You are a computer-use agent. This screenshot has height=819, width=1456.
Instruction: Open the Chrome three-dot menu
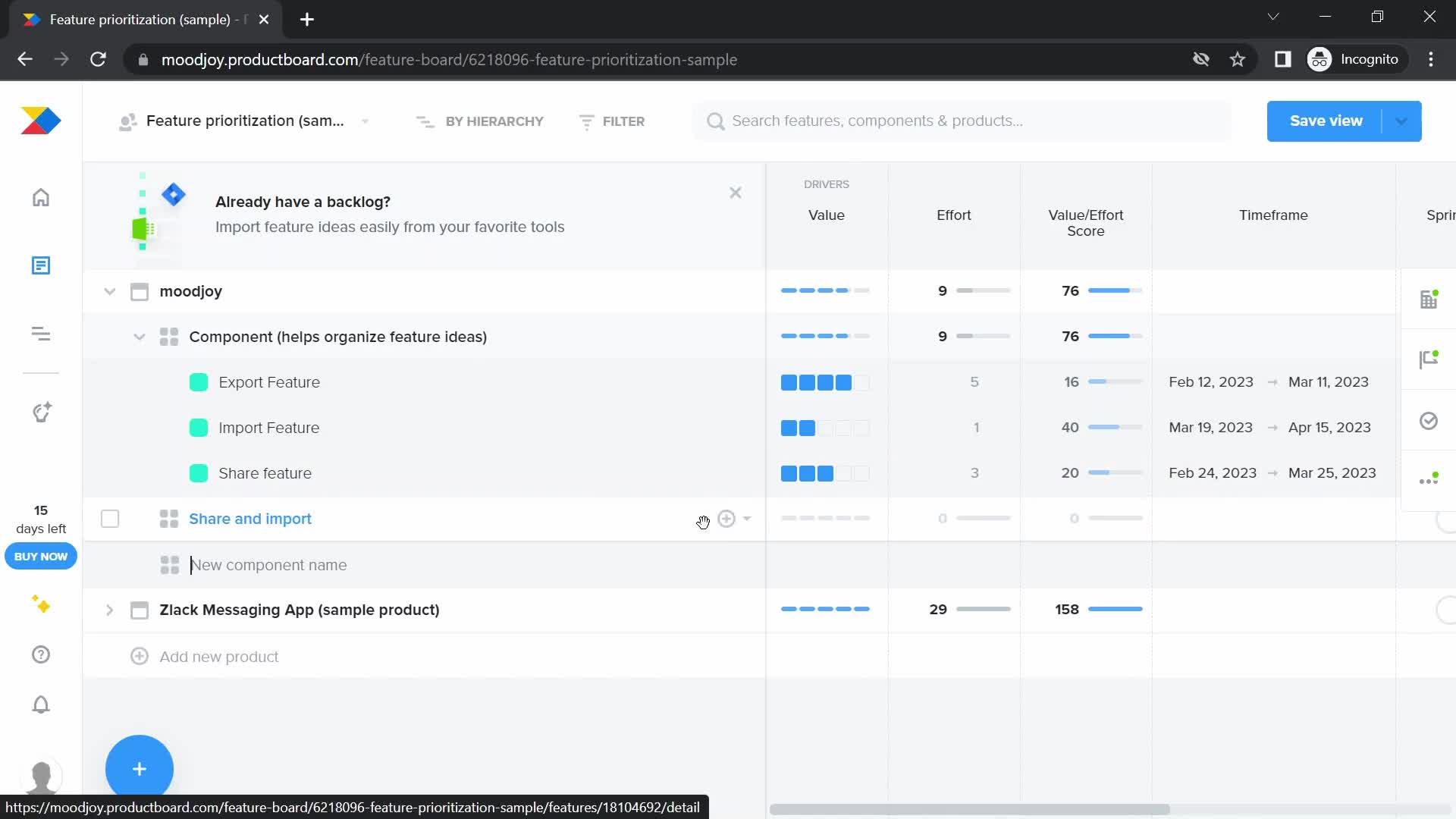pos(1431,59)
